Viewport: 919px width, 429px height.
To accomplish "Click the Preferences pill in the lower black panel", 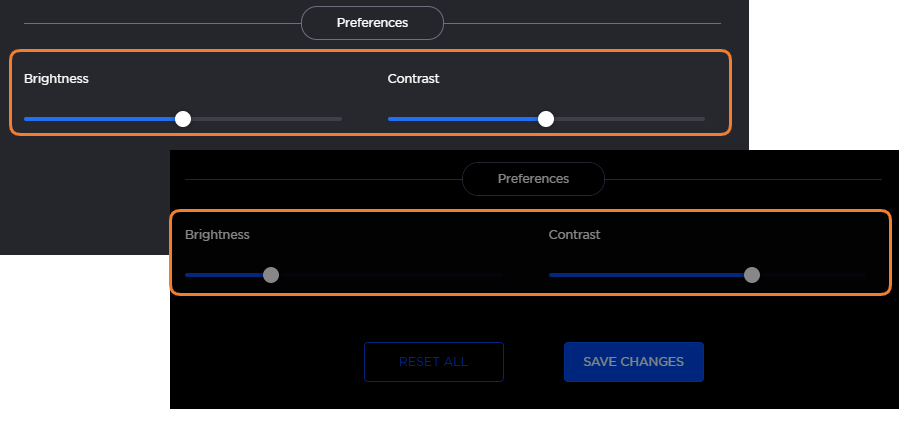I will click(533, 179).
